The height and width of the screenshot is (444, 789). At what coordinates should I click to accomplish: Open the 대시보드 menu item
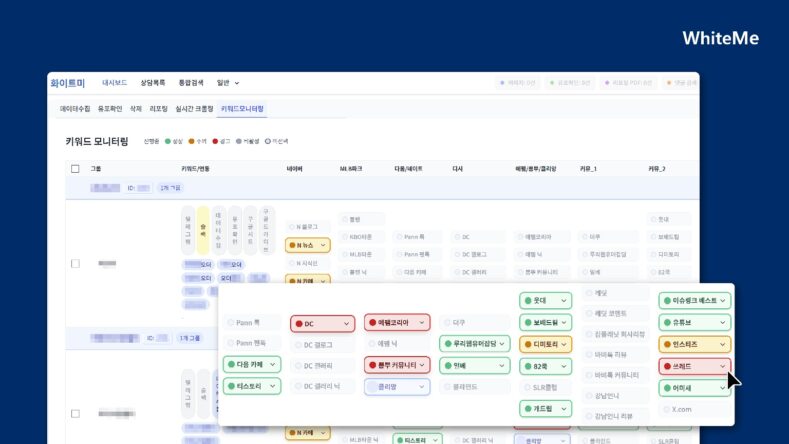coord(114,83)
